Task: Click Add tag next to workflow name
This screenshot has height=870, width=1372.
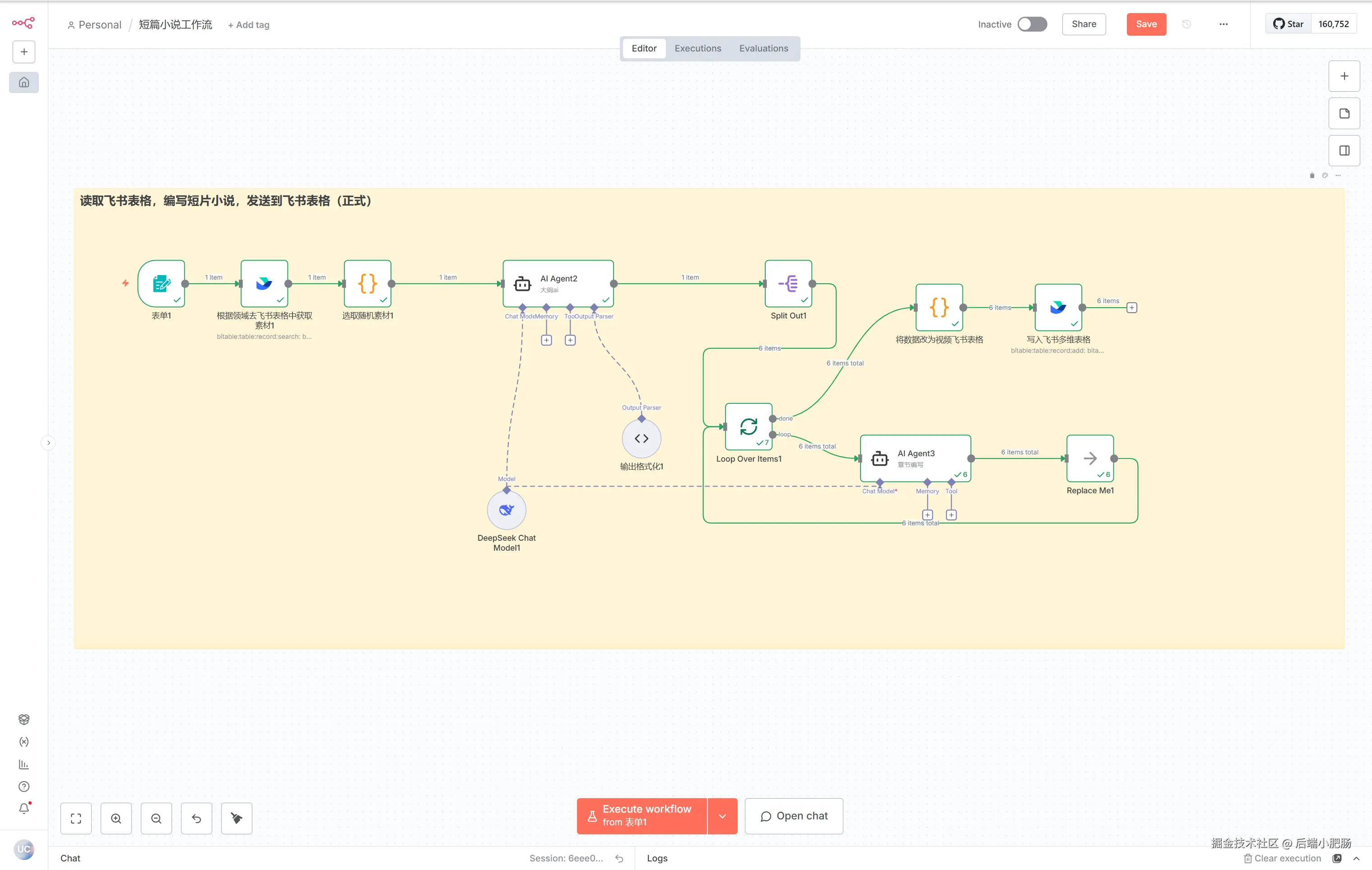Action: (x=248, y=24)
